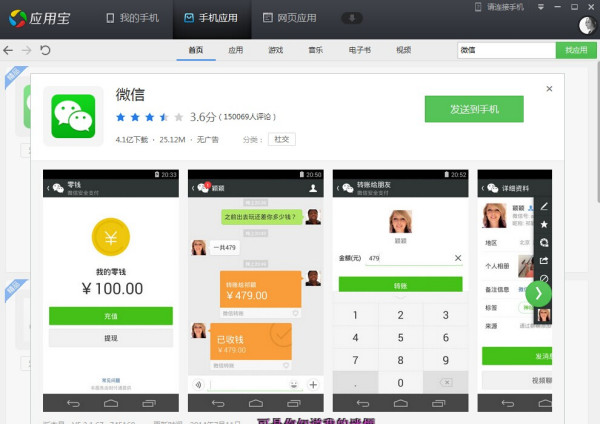Click the search box containing 微信
The width and height of the screenshot is (600, 424).
pyautogui.click(x=506, y=50)
